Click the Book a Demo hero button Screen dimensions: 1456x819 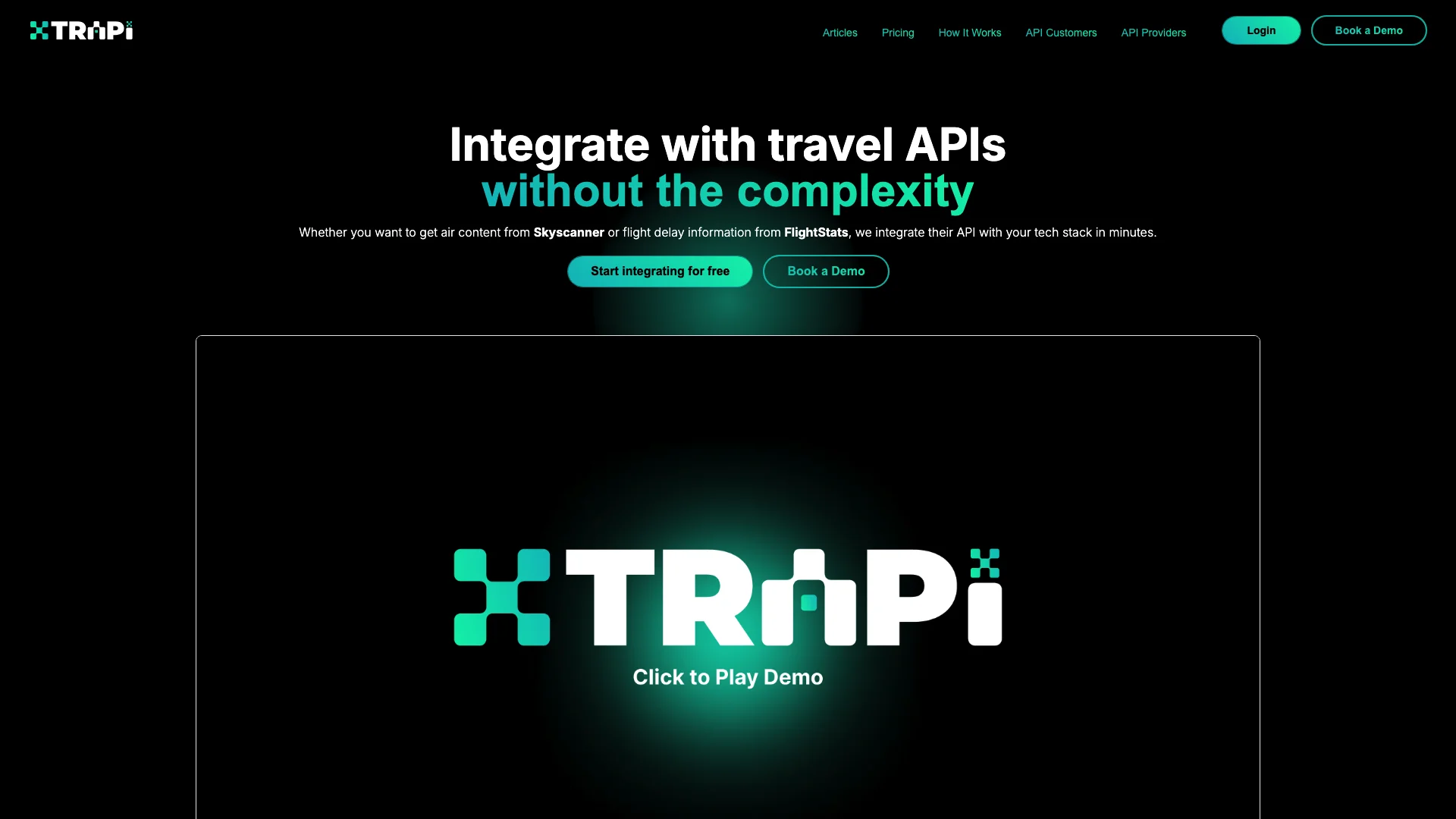[826, 271]
